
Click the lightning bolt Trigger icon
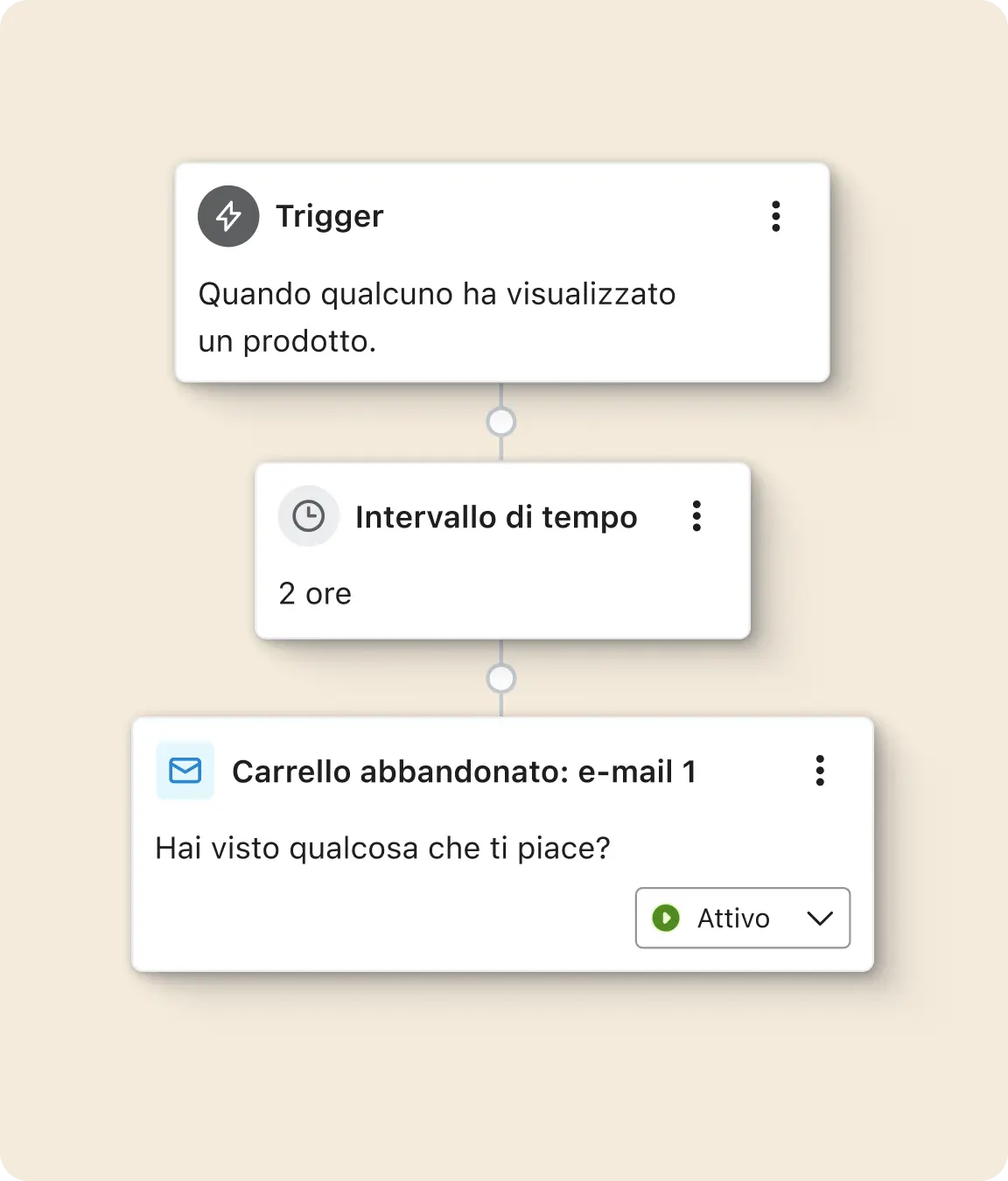coord(228,215)
